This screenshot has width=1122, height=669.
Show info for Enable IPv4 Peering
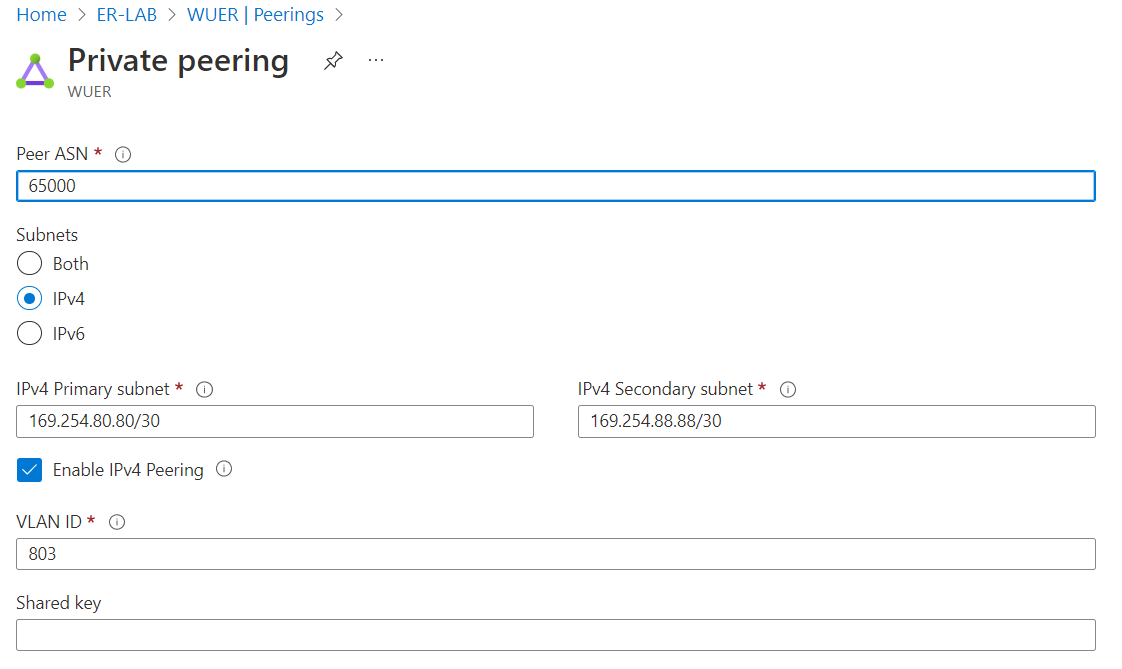tap(224, 469)
